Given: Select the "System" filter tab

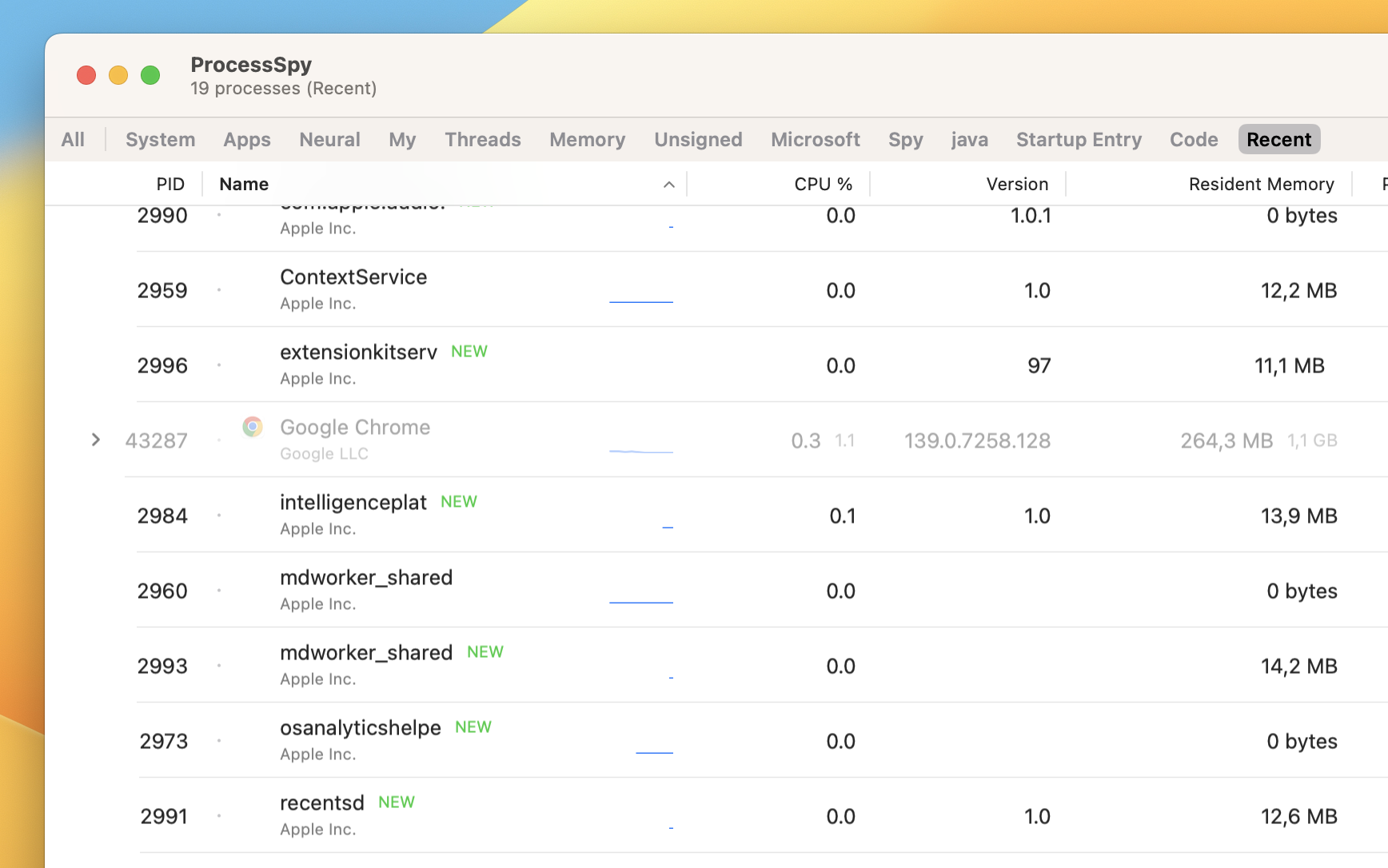Looking at the screenshot, I should (x=160, y=139).
